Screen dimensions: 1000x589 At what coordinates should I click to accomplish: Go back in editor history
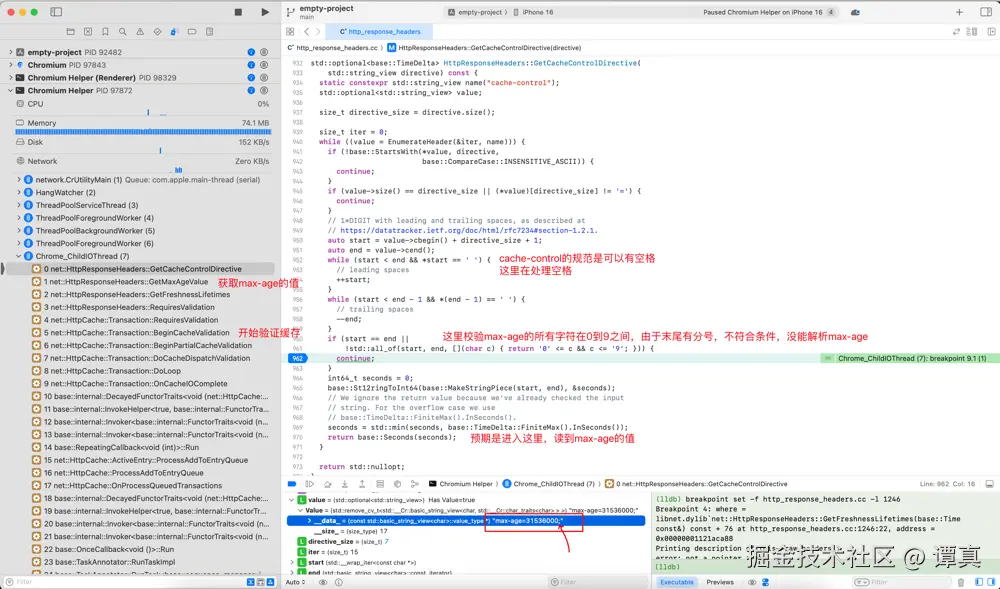[307, 31]
